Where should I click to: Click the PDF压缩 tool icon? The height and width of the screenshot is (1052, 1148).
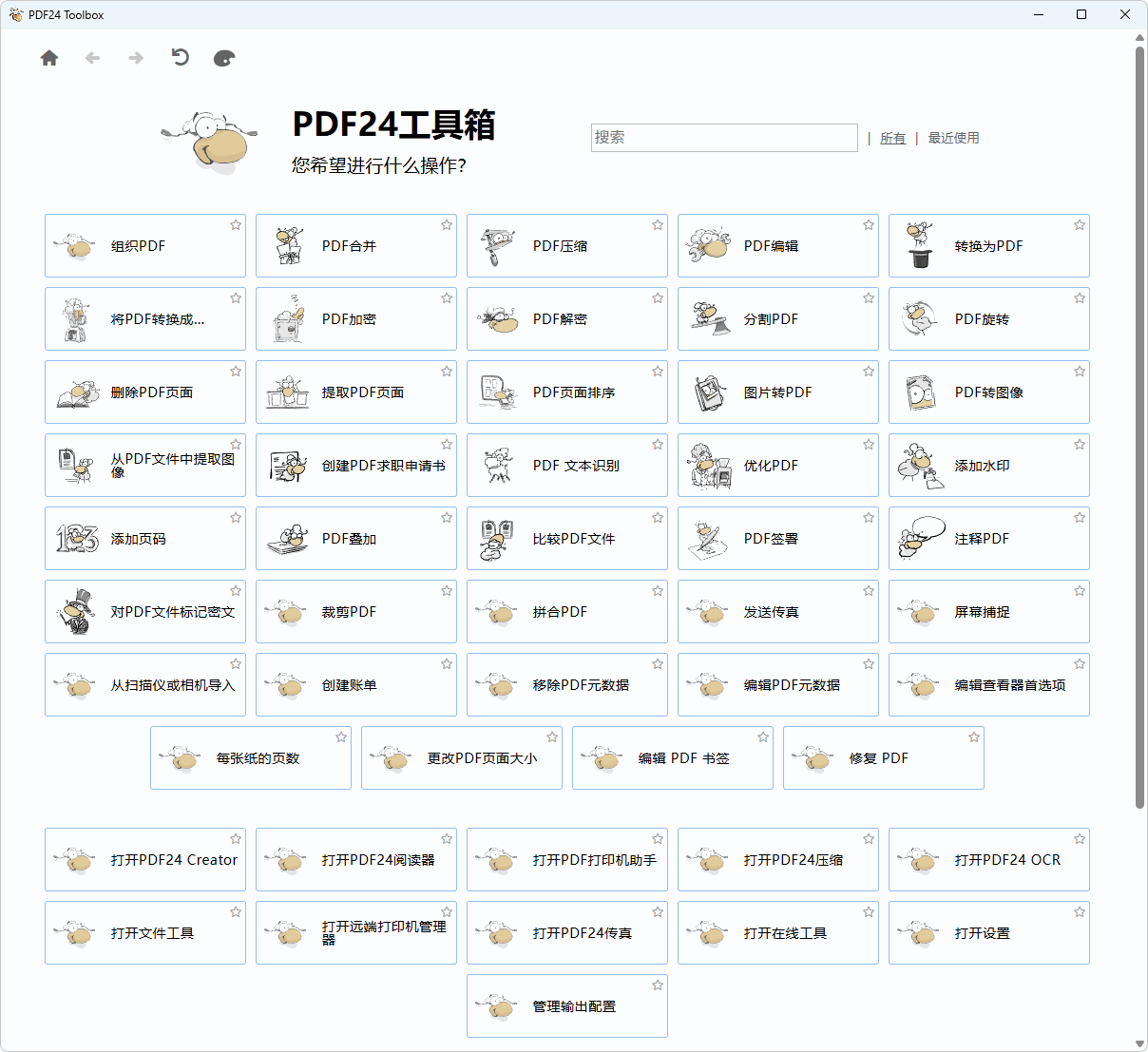(498, 246)
